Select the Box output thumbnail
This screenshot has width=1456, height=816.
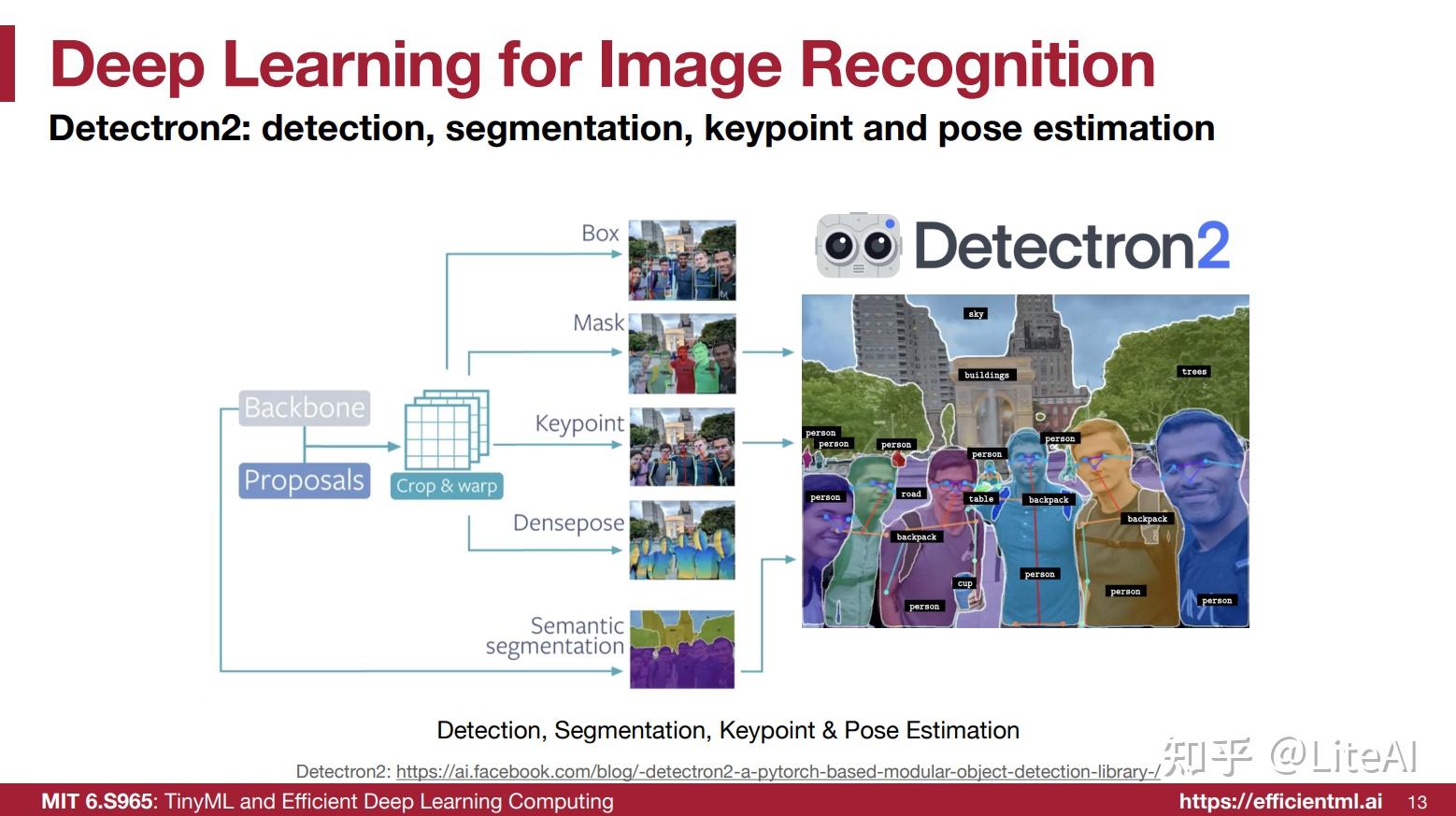point(682,261)
